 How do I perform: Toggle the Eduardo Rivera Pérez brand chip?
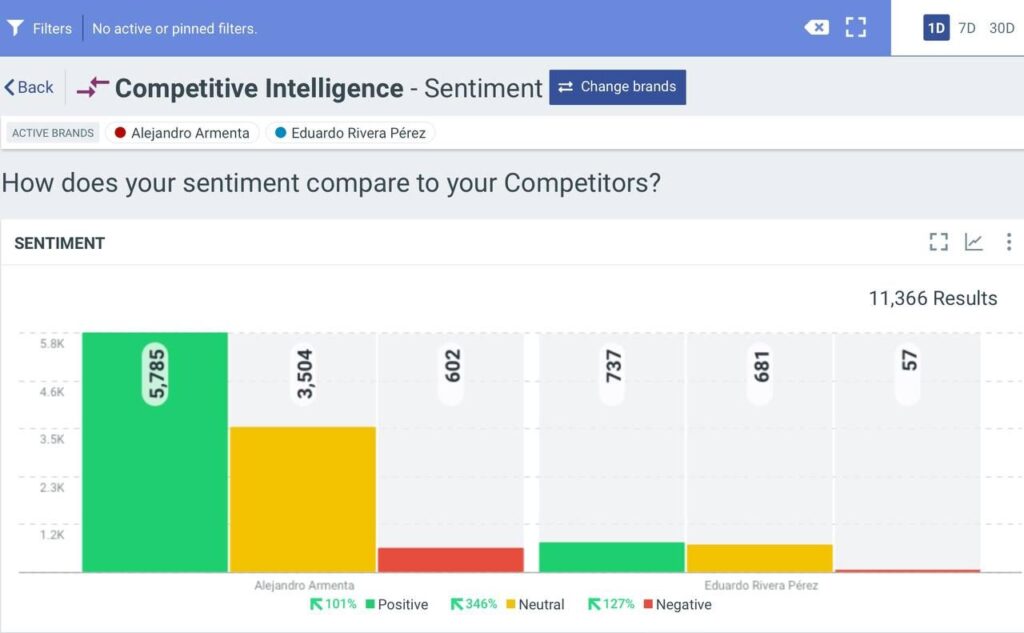click(x=349, y=133)
